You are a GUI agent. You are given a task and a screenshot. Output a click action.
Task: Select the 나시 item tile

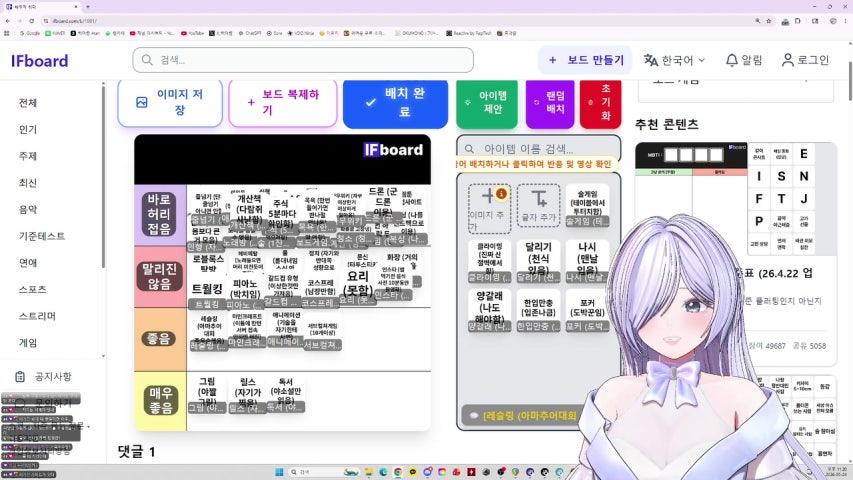pyautogui.click(x=587, y=262)
